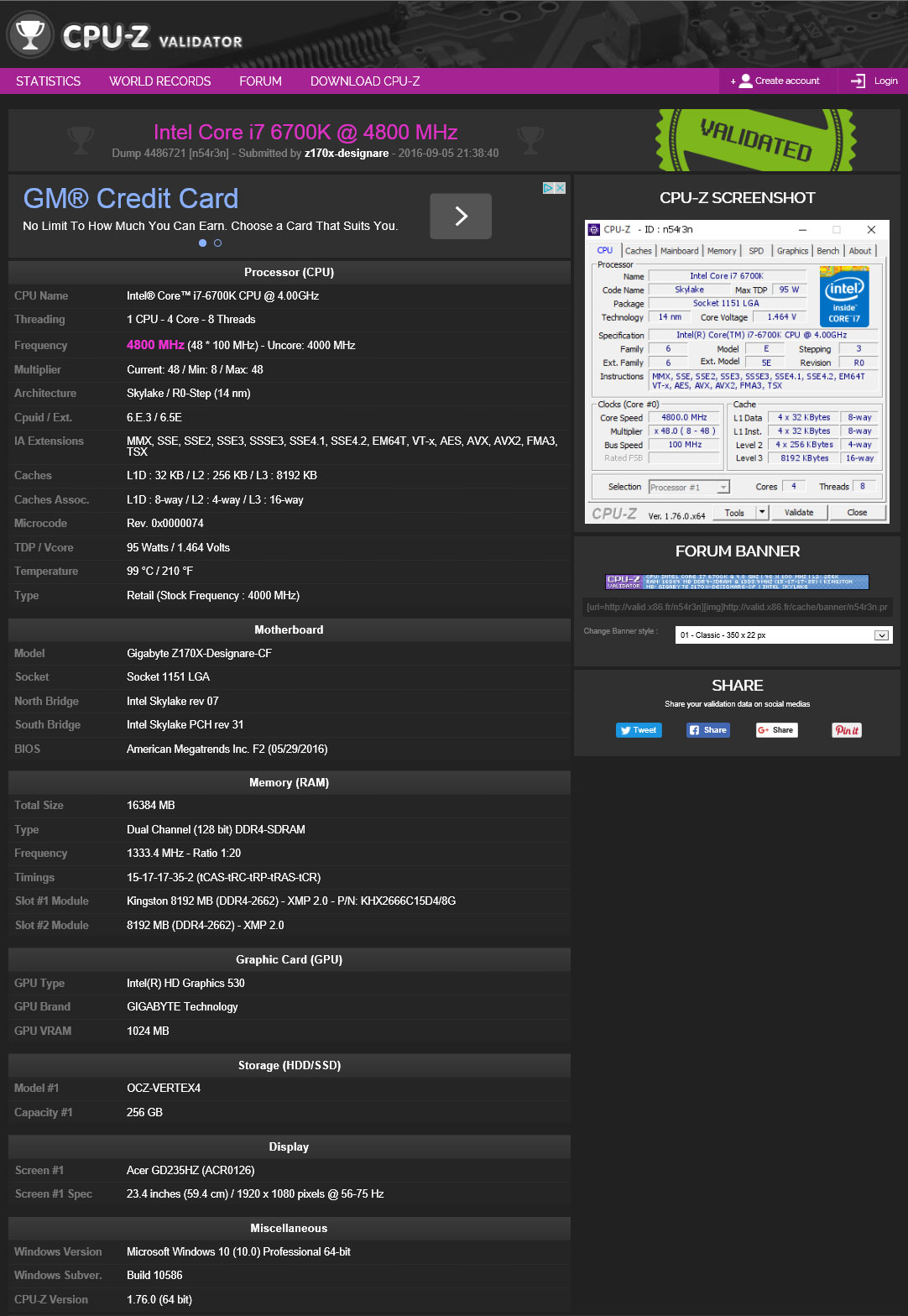The height and width of the screenshot is (1316, 908).
Task: Open submitter z170x-designare profile link
Action: 347,154
